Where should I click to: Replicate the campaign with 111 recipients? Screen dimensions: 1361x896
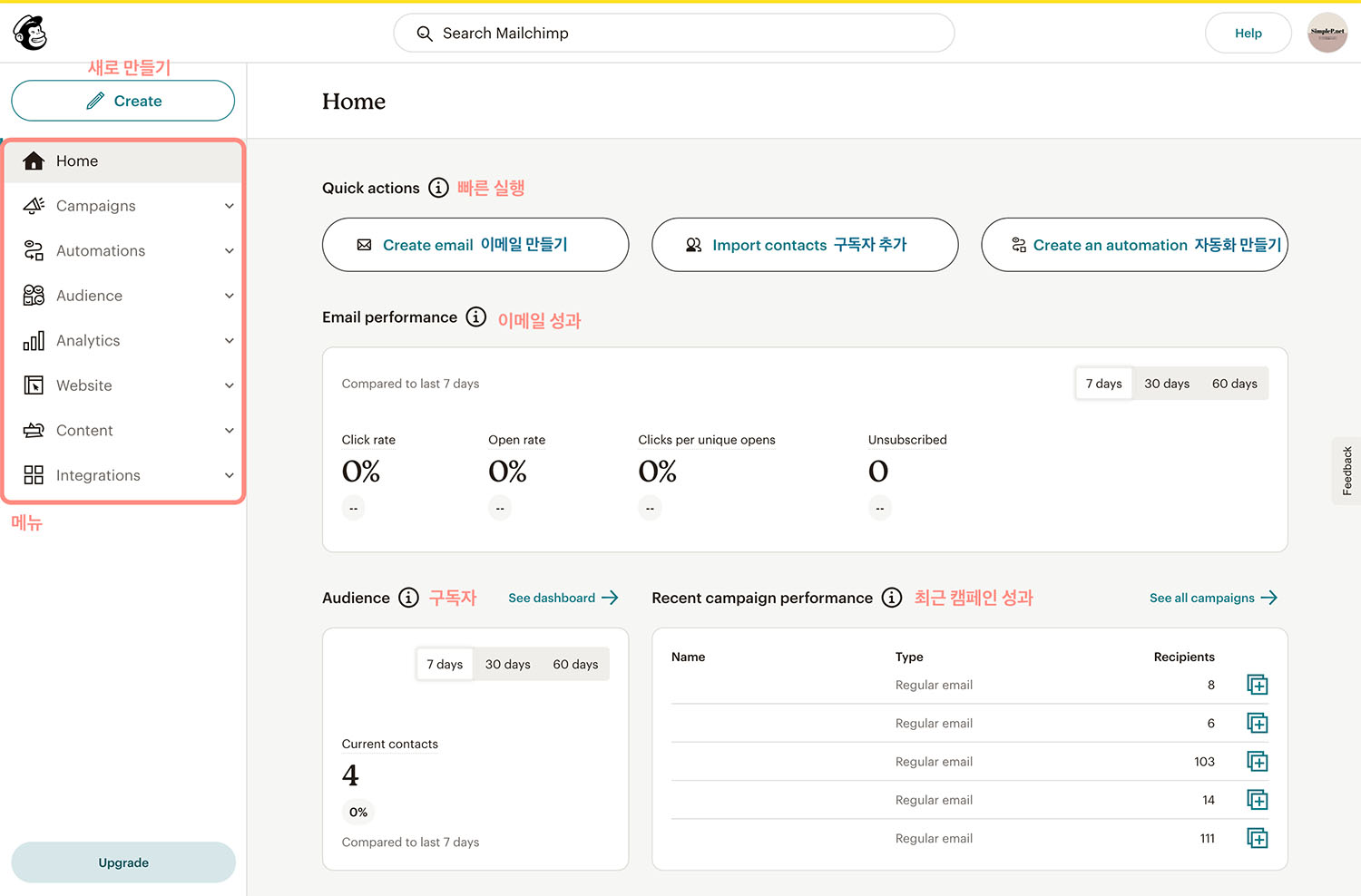tap(1257, 838)
